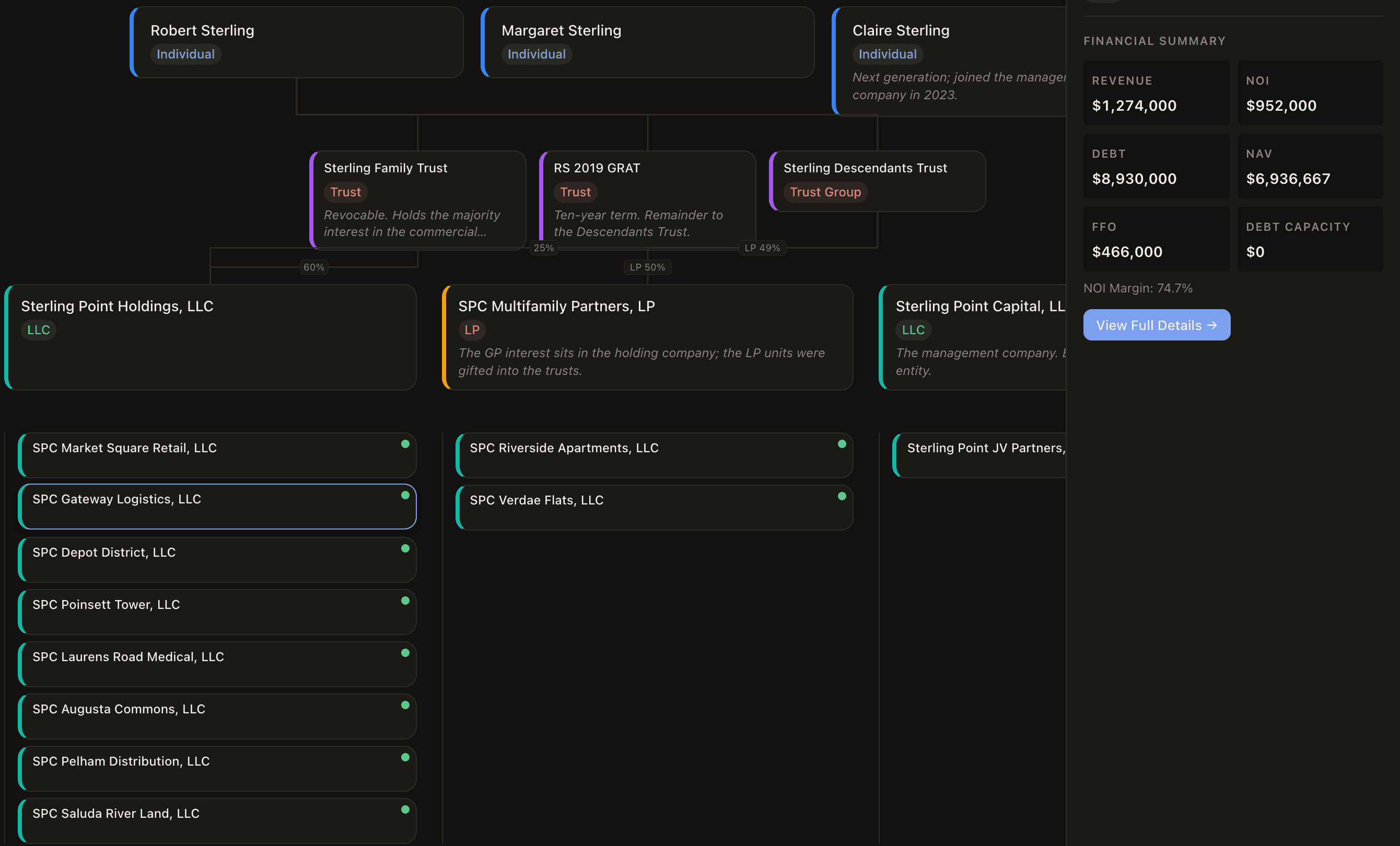Image resolution: width=1400 pixels, height=846 pixels.
Task: Open SPC Augusta Commons, LLC
Action: [x=217, y=716]
